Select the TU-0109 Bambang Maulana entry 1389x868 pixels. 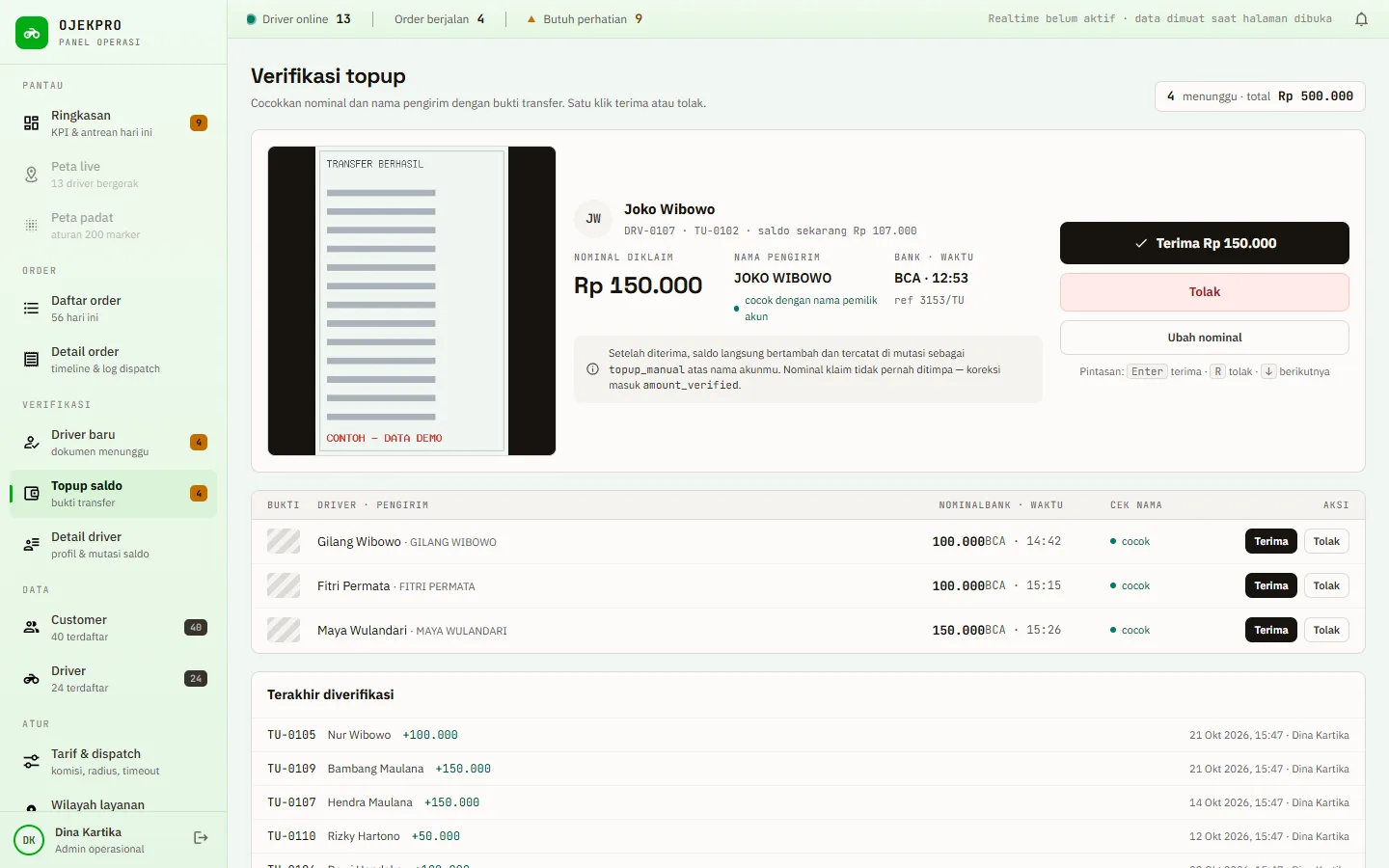point(808,769)
